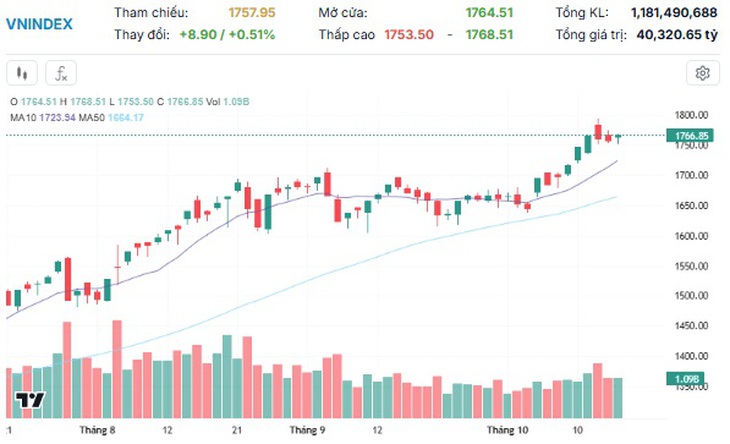Click the 1.09B volume tag
Image resolution: width=730 pixels, height=444 pixels.
click(685, 379)
